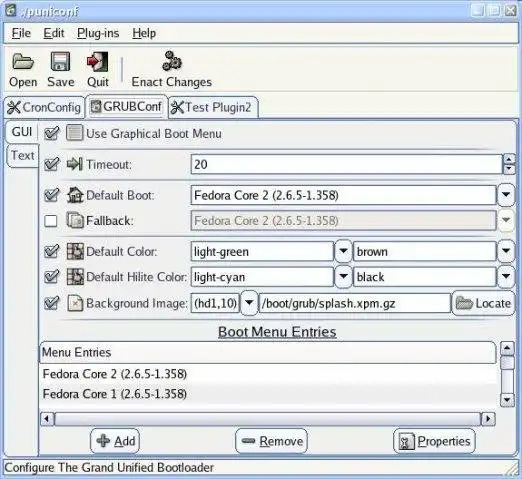
Task: Select the Fedora Core 1 menu entry
Action: tap(269, 394)
